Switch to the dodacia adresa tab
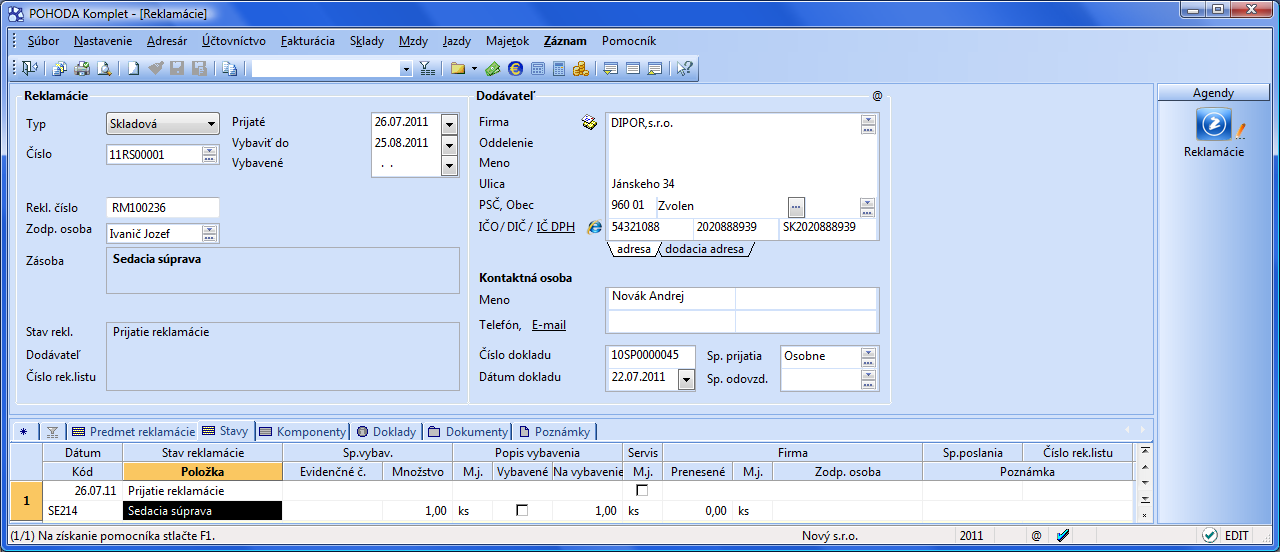Screen dimensions: 1280x552 tap(705, 249)
